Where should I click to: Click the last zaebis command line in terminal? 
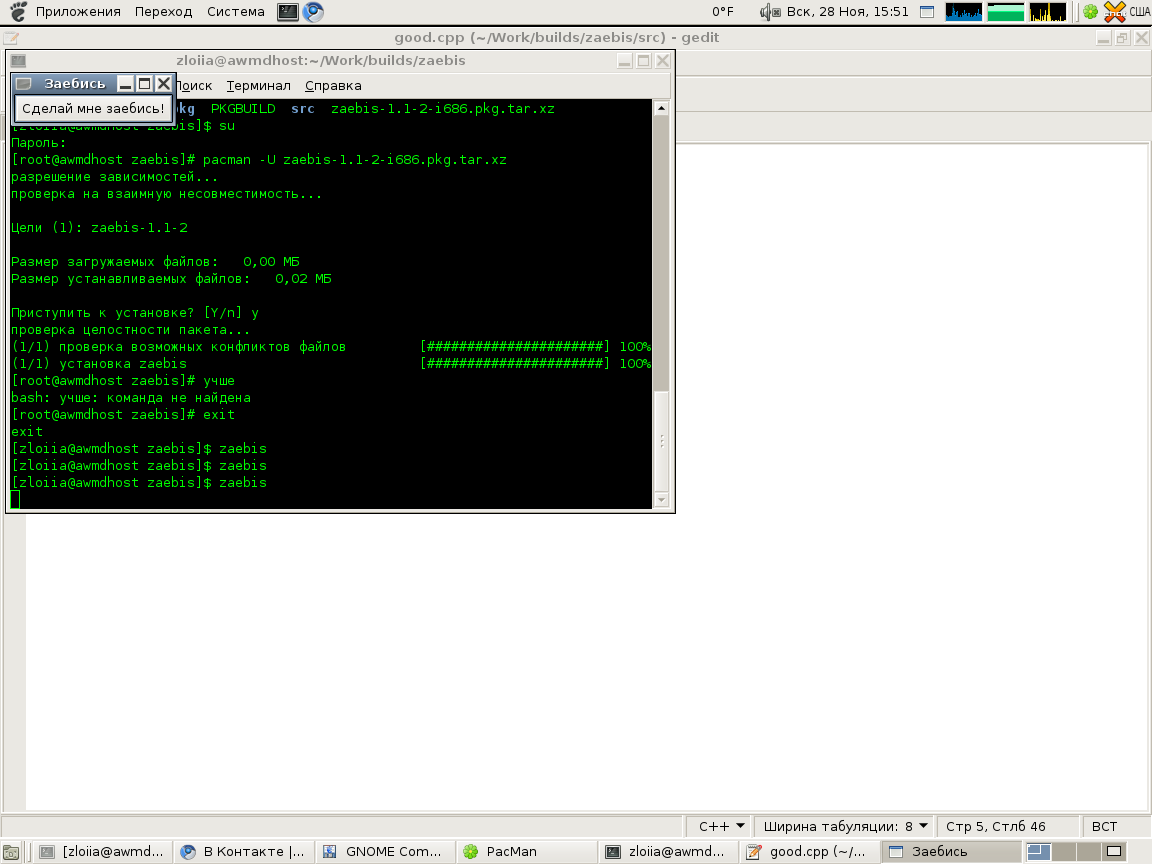click(x=139, y=483)
